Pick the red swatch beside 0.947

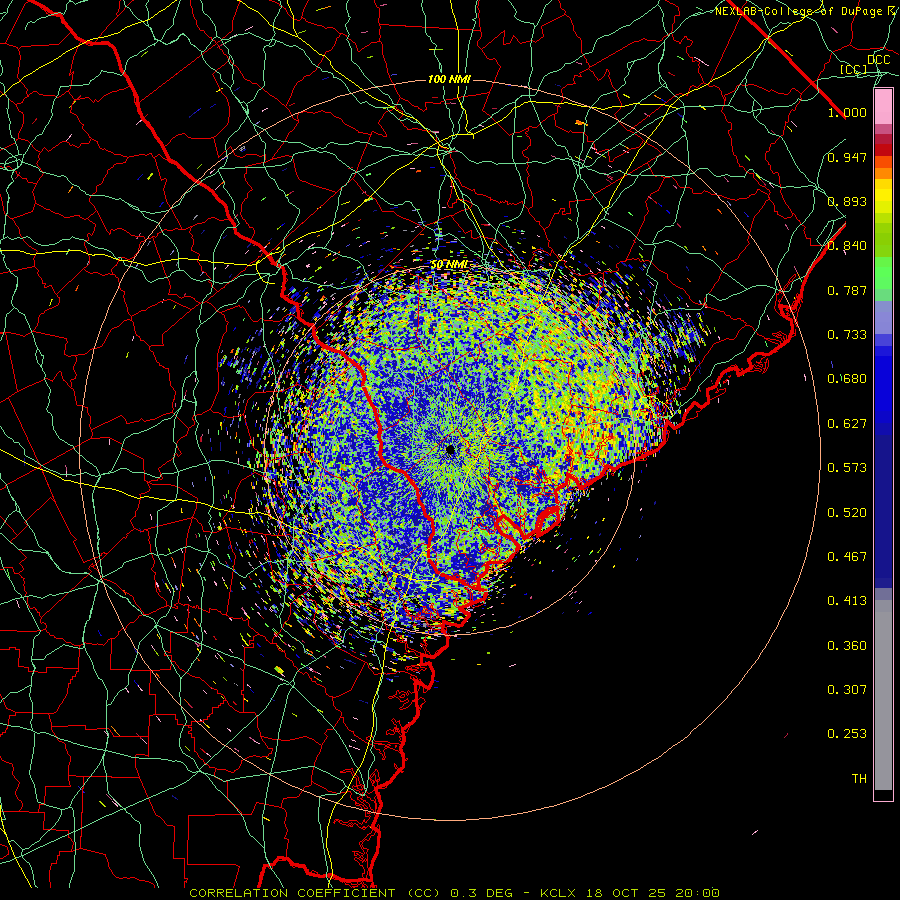click(x=883, y=150)
